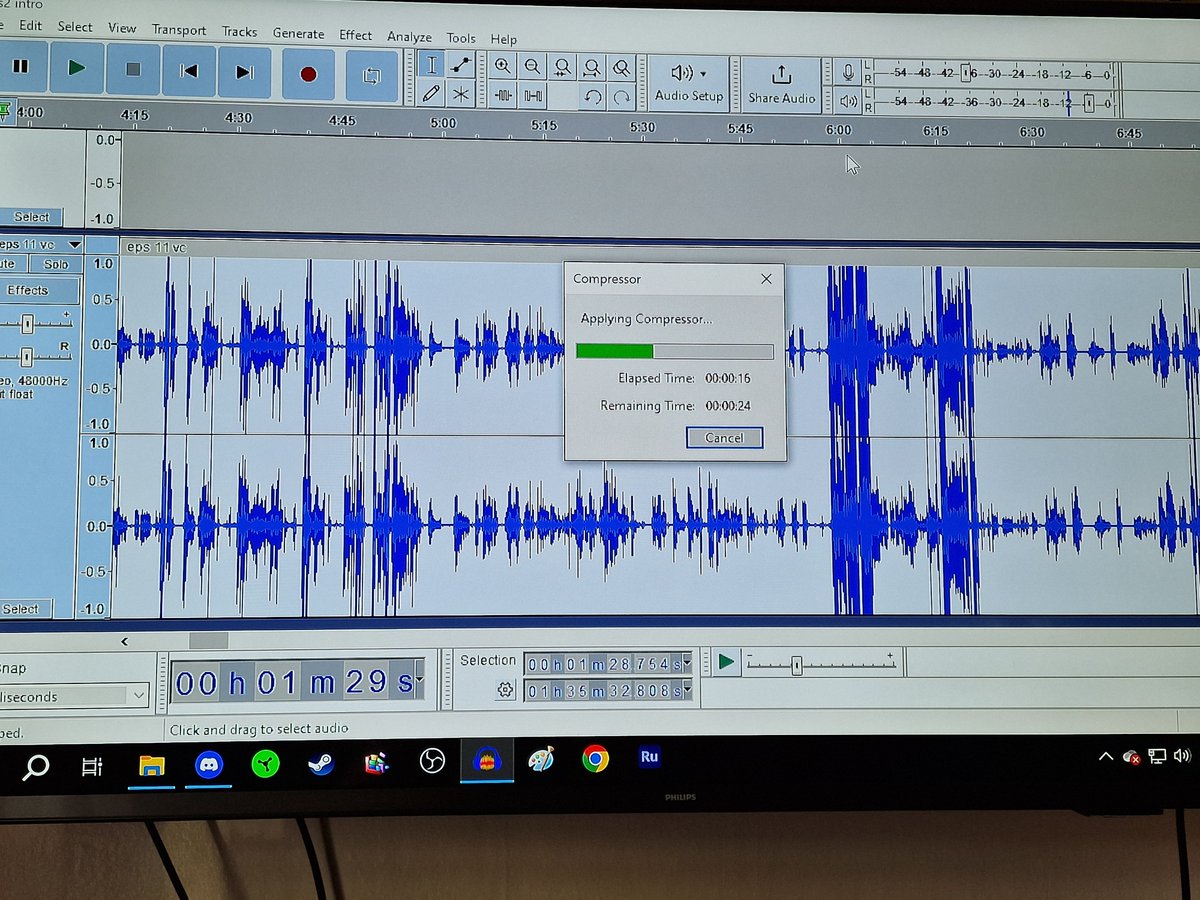Trim audio outside the selection
1200x900 pixels.
click(503, 95)
